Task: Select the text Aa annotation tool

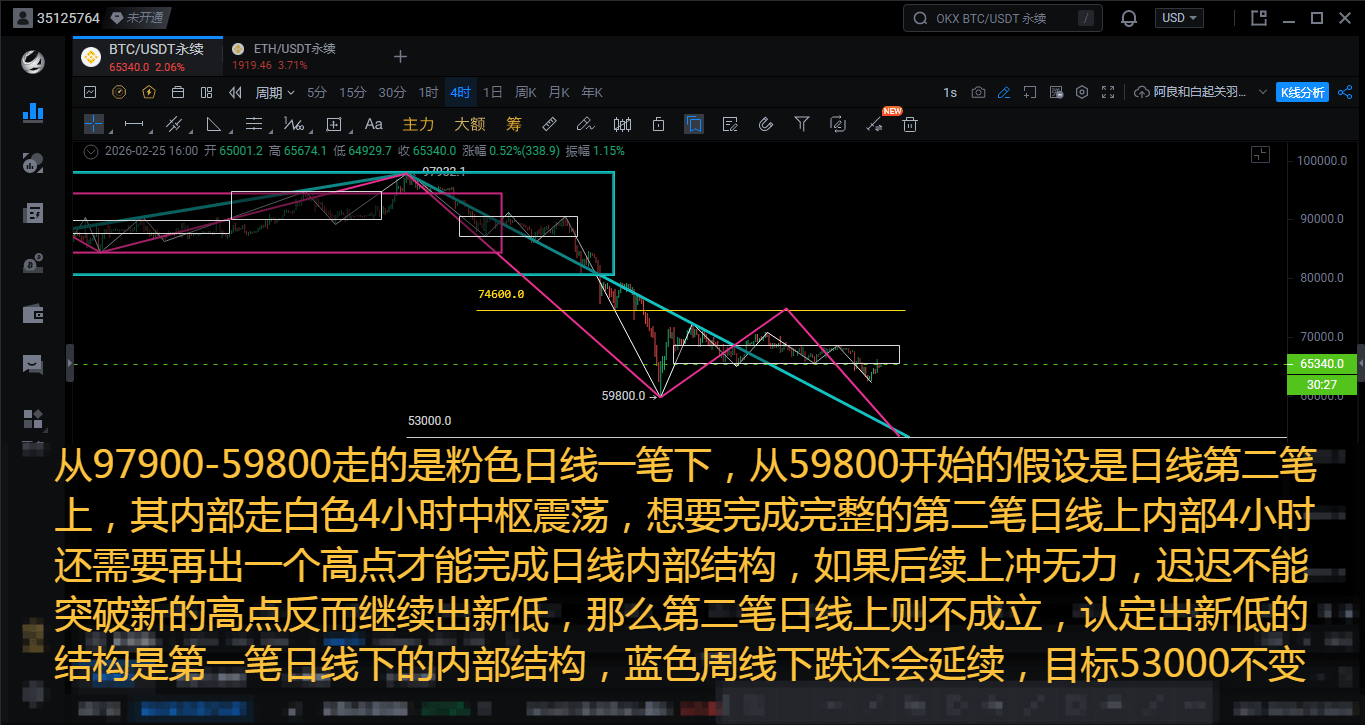Action: pyautogui.click(x=374, y=125)
